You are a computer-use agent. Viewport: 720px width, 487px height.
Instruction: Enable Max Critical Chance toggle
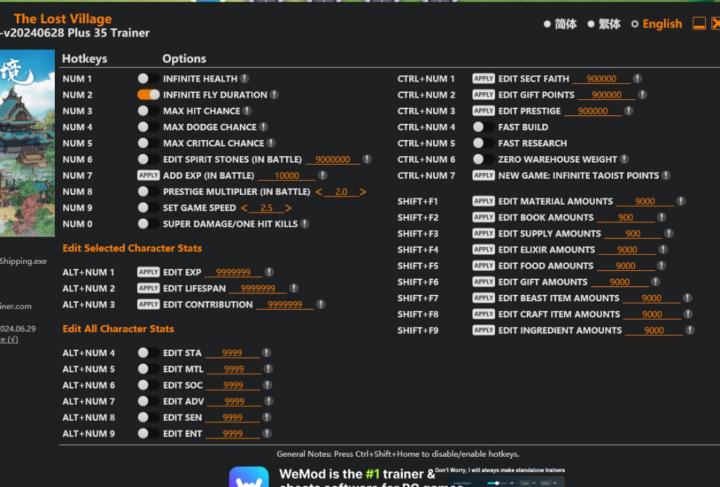(x=148, y=143)
